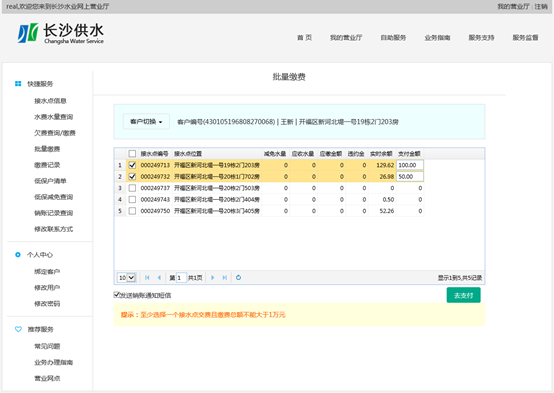This screenshot has width=554, height=393.
Task: Open the 首页 nav menu
Action: 305,37
